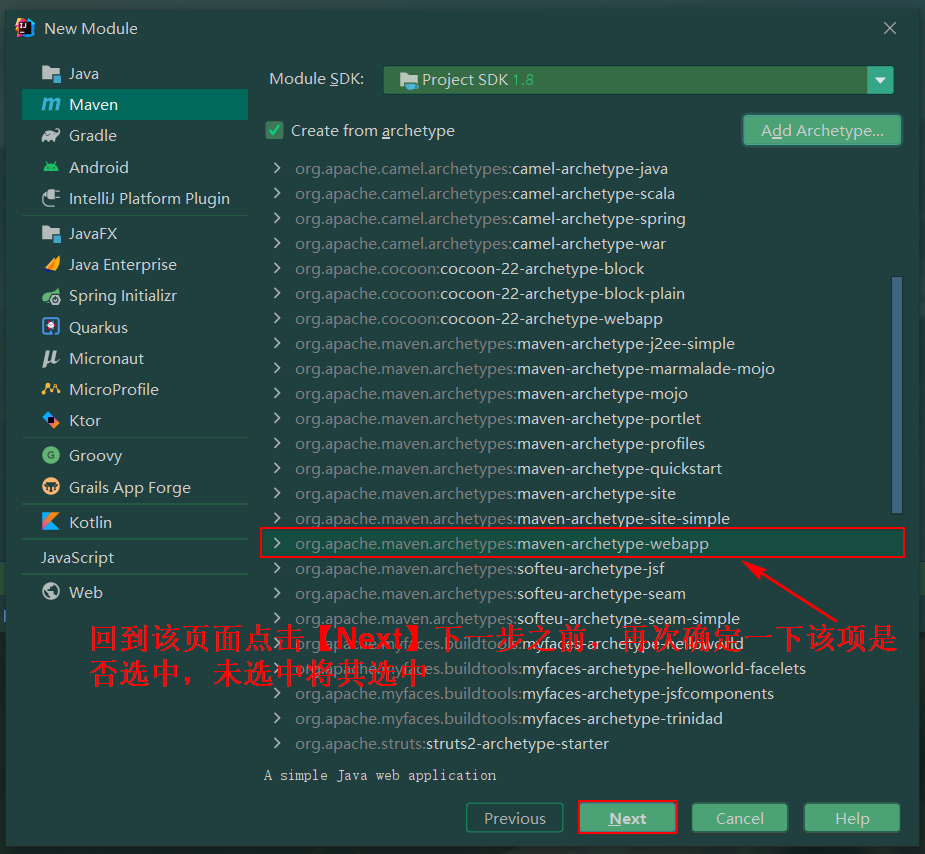Click the Add Archetype button
This screenshot has width=925, height=854.
click(821, 130)
